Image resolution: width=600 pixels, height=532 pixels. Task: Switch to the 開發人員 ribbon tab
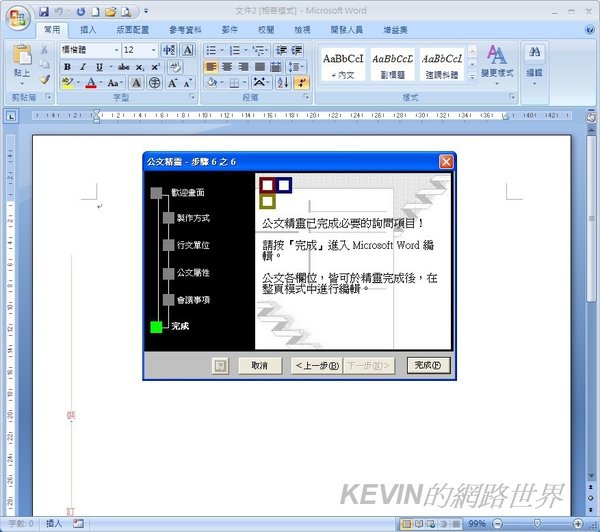(x=347, y=30)
